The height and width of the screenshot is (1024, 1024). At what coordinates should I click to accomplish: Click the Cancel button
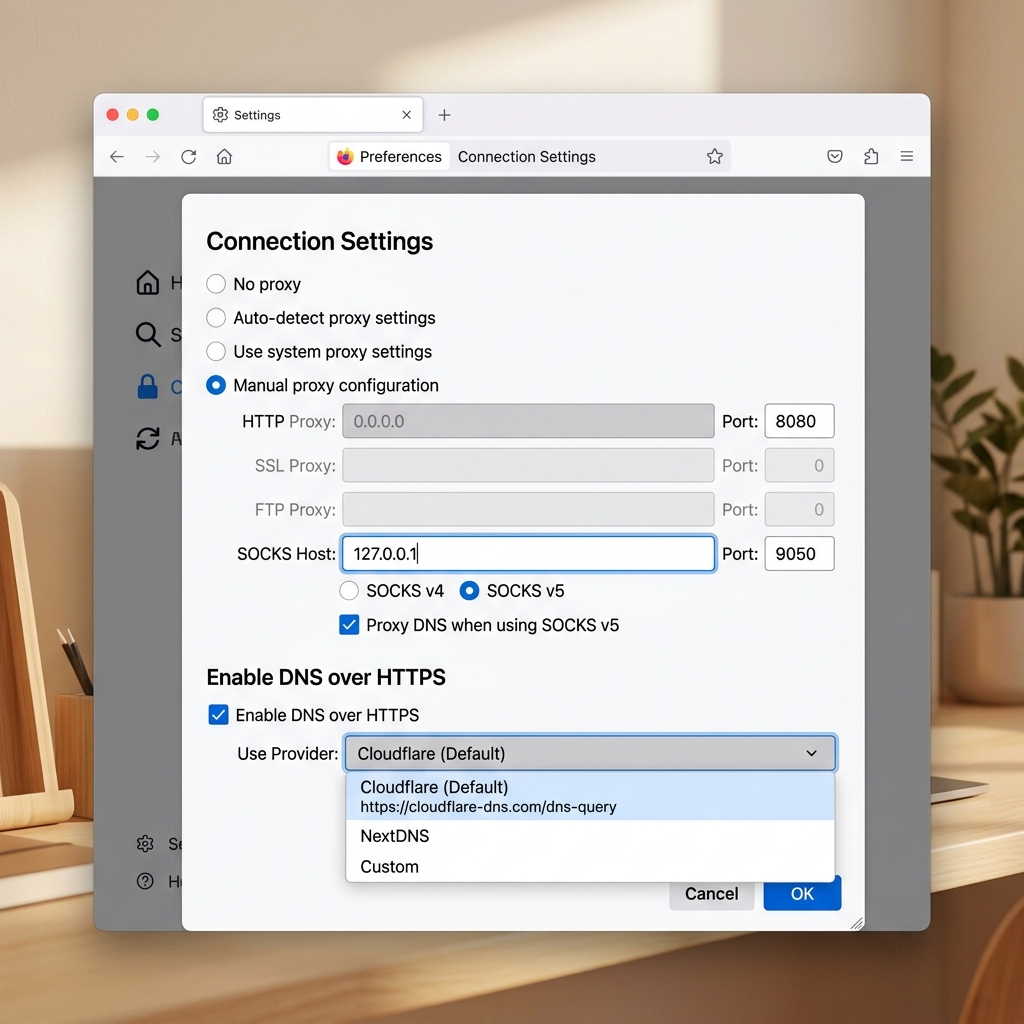point(711,894)
